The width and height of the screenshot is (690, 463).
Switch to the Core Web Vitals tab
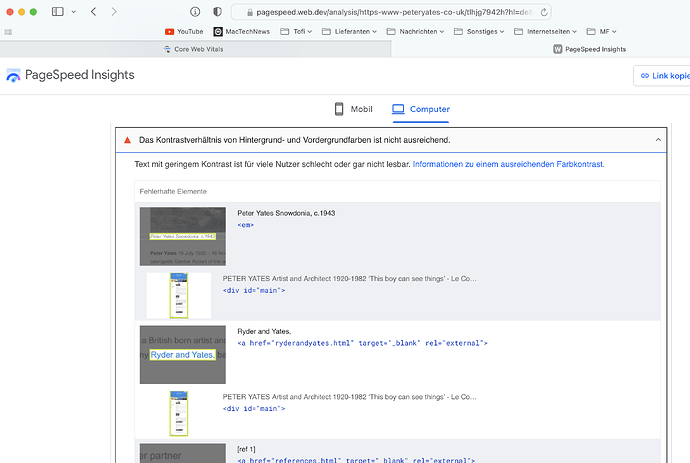[195, 49]
